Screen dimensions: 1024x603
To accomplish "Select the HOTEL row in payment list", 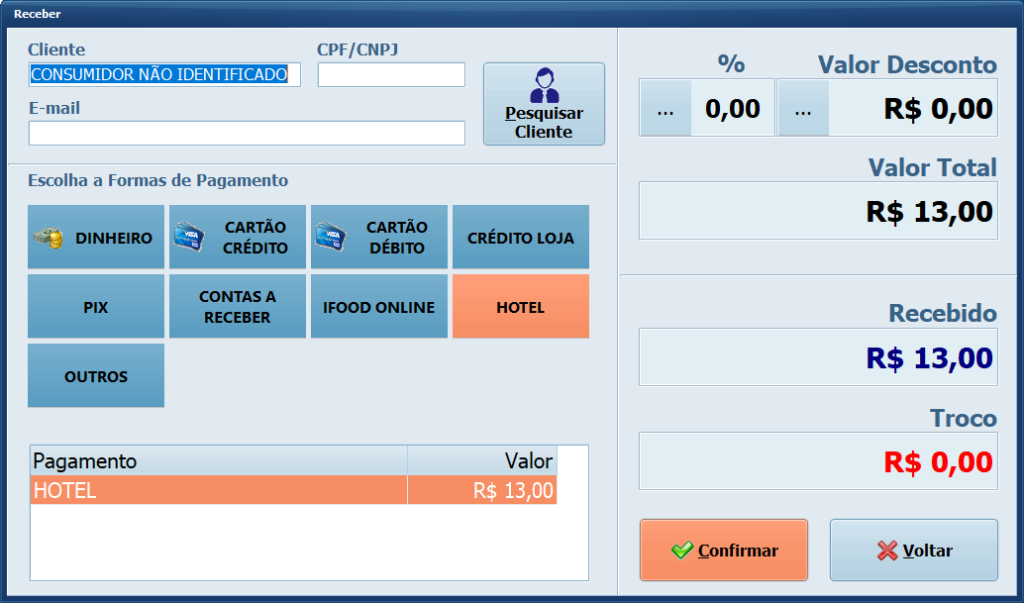I will [x=250, y=490].
